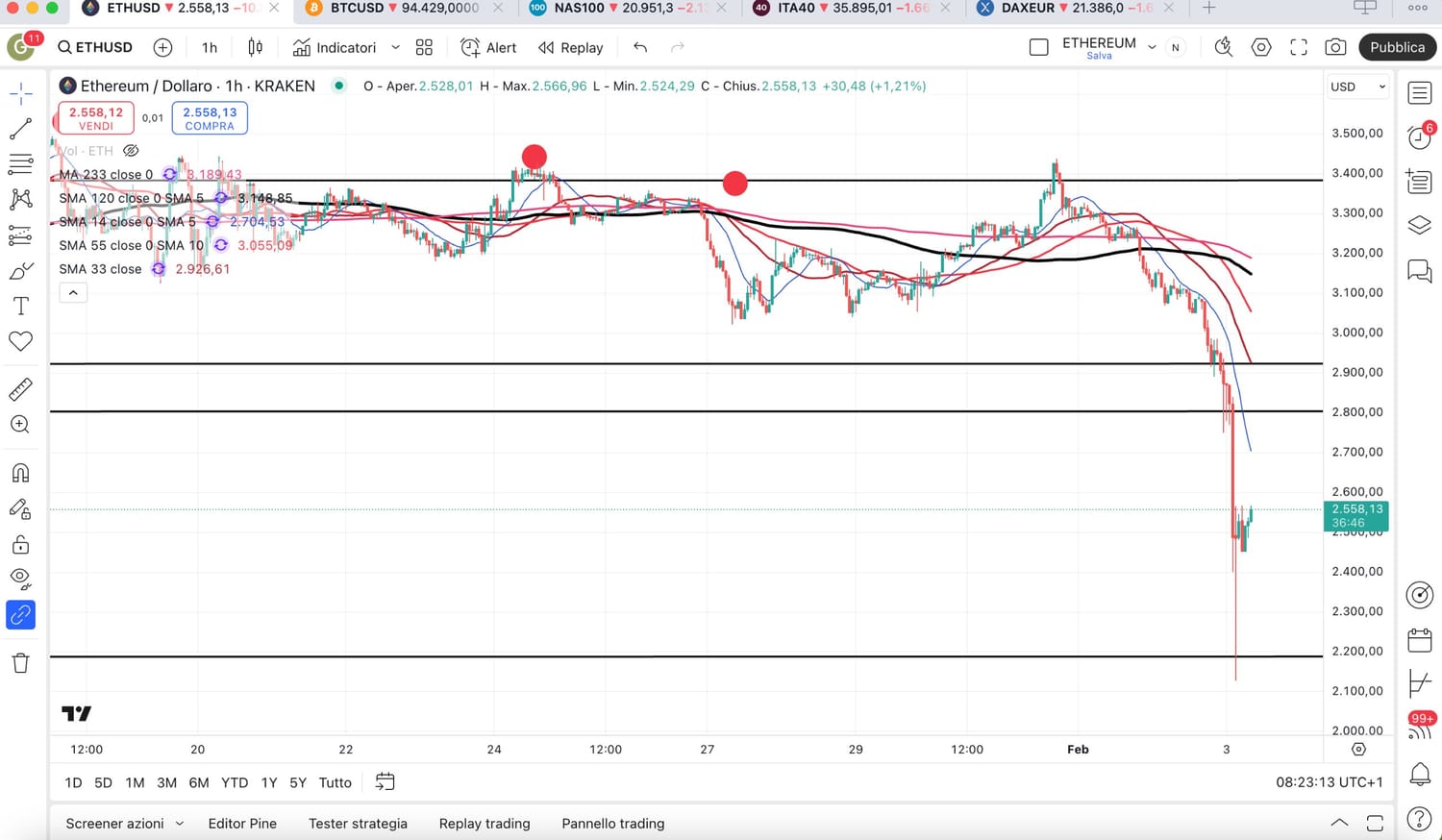Open the ETHUSD symbol search field
1442x840 pixels.
(x=94, y=47)
